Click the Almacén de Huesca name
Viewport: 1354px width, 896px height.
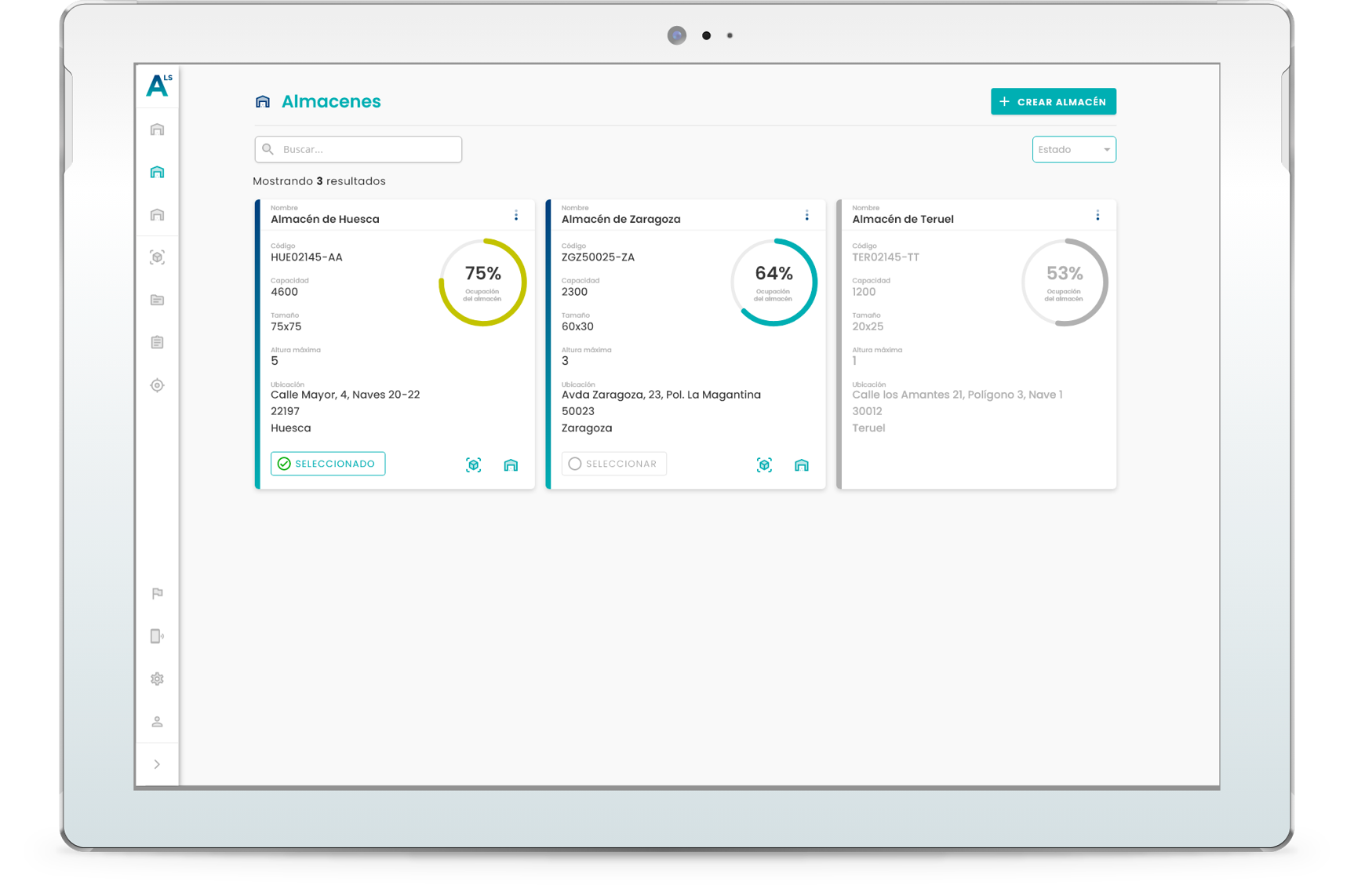(325, 219)
